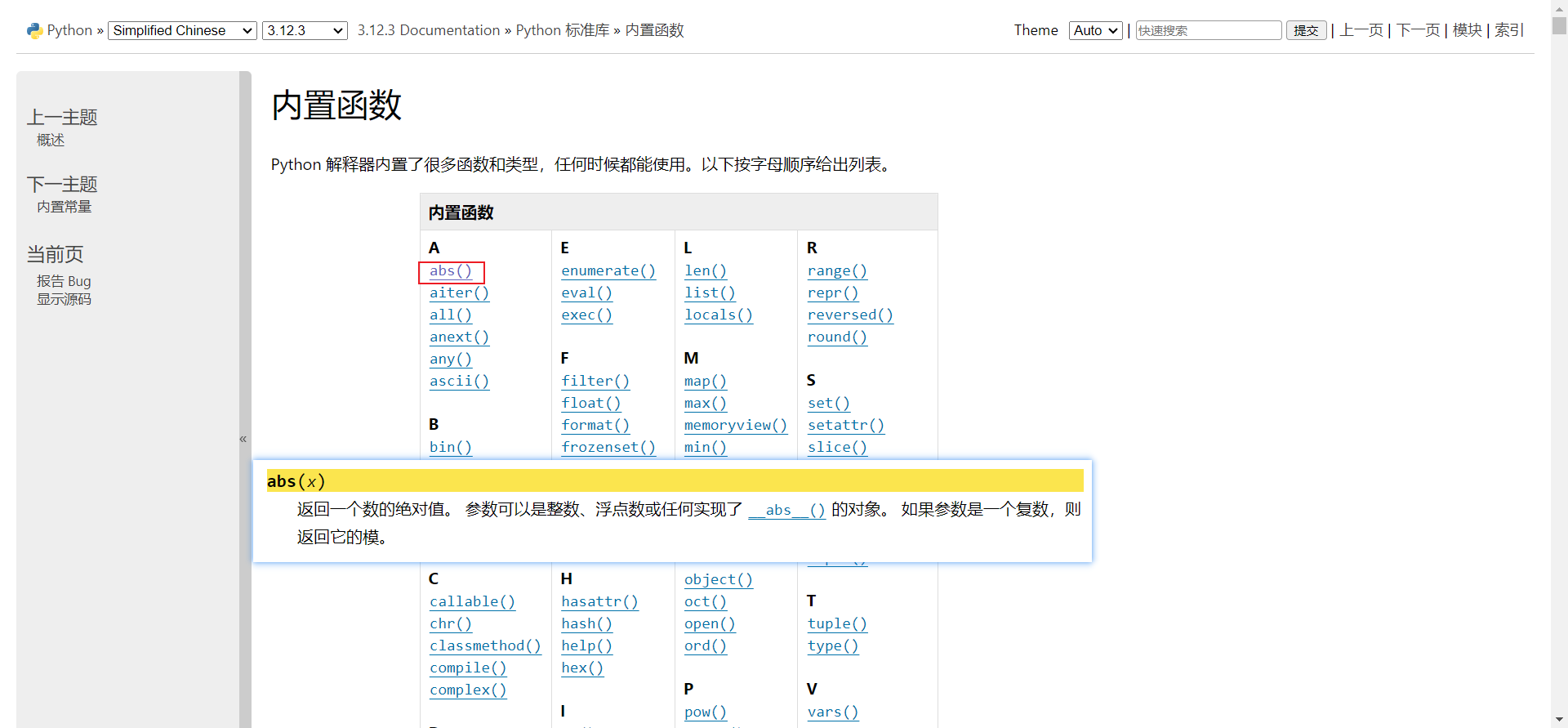Screen dimensions: 1568x728
Task: Collapse the sidebar with the « handle
Action: 243,439
